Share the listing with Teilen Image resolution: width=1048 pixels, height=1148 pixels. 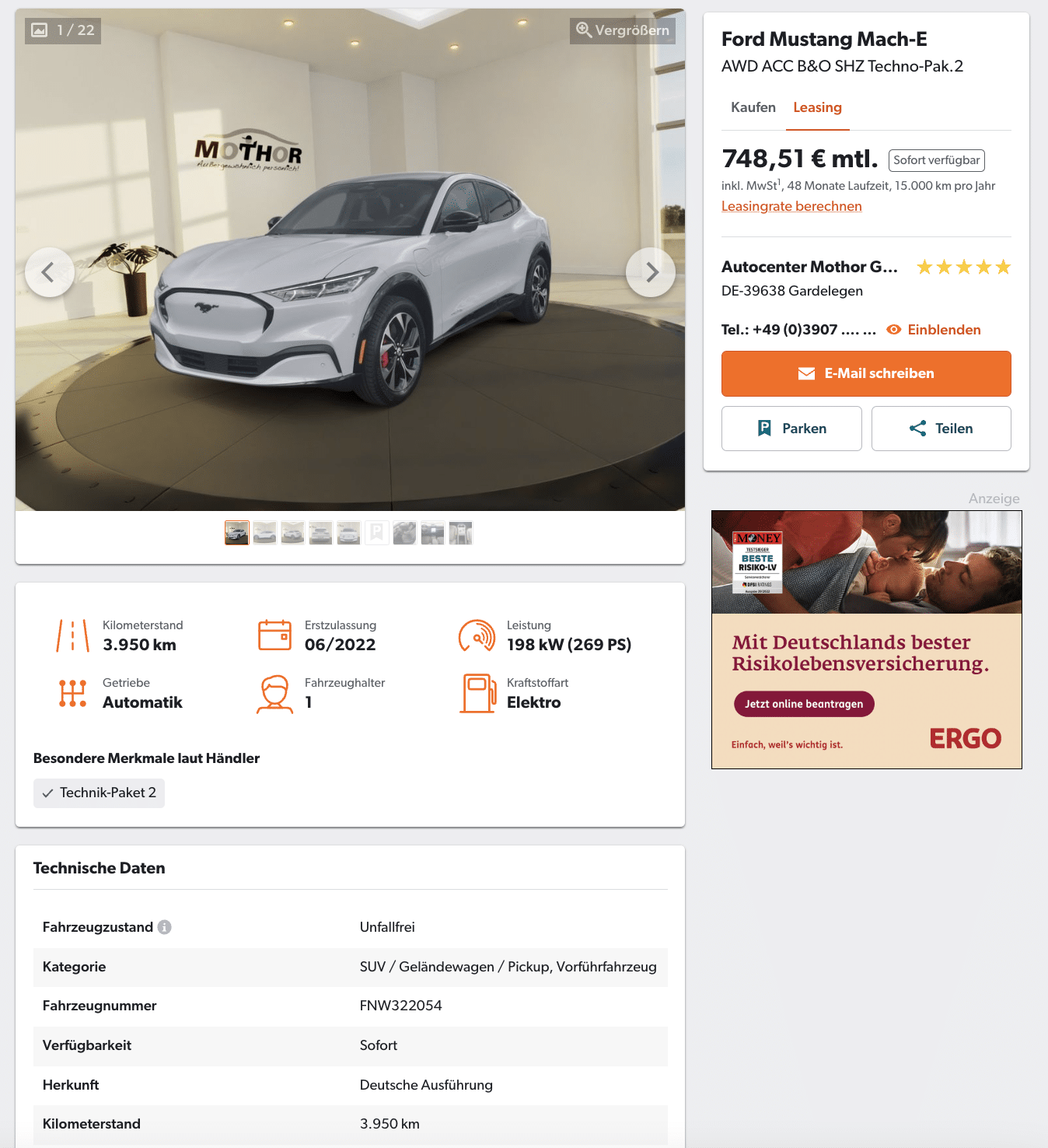click(941, 429)
